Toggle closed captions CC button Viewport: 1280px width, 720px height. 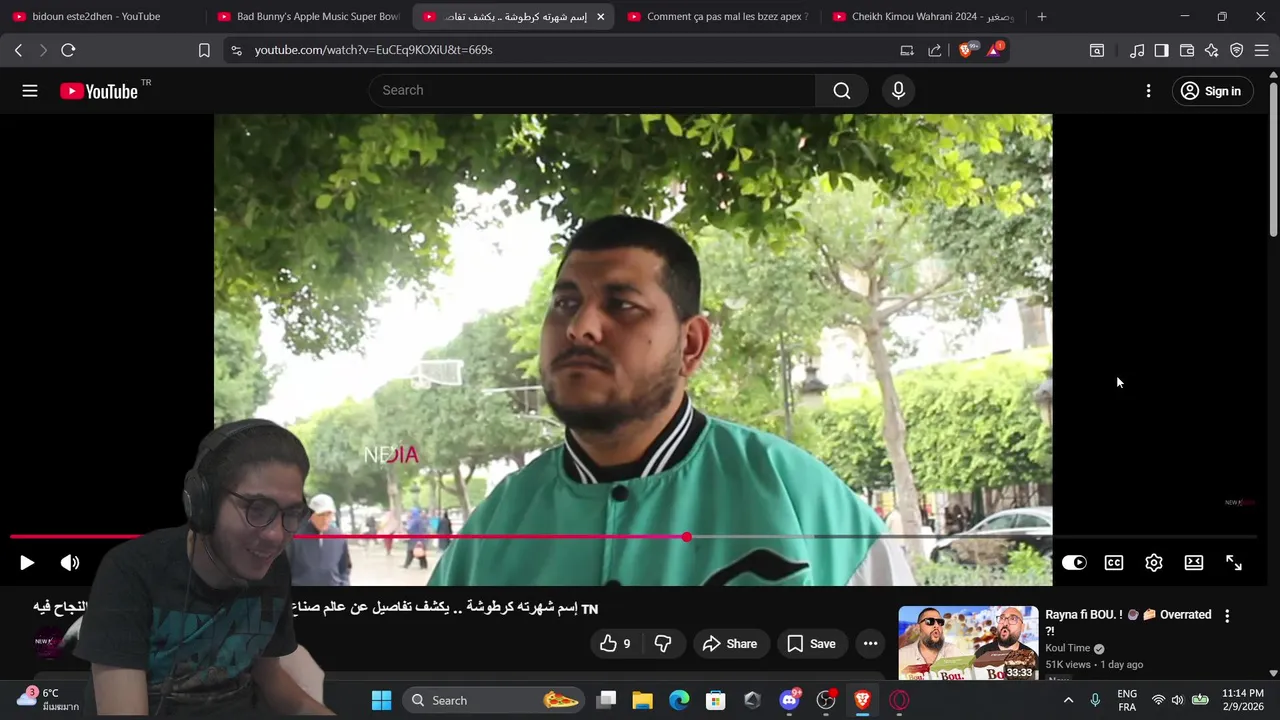coord(1114,563)
